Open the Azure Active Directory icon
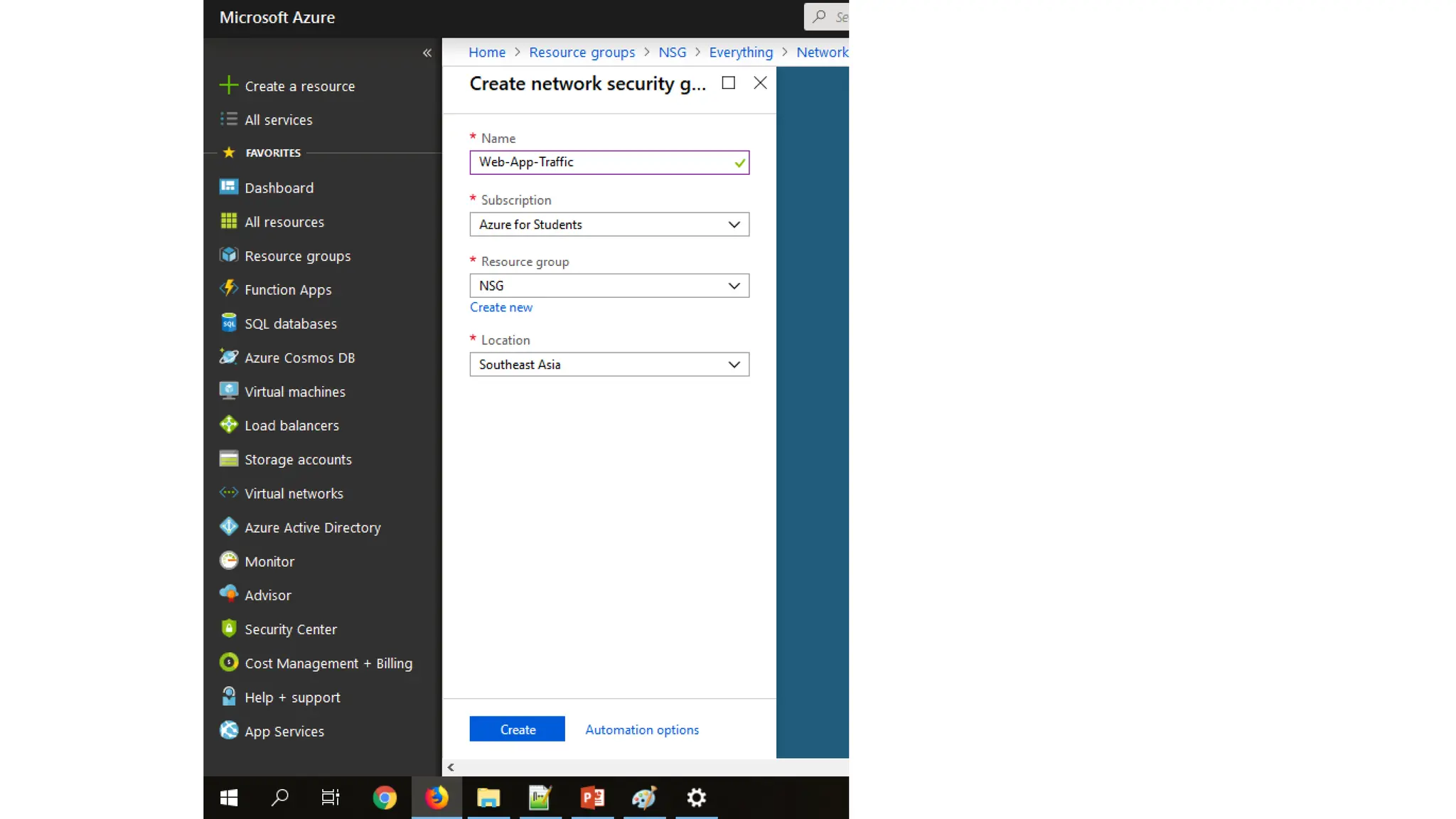The height and width of the screenshot is (819, 1456). [x=228, y=527]
